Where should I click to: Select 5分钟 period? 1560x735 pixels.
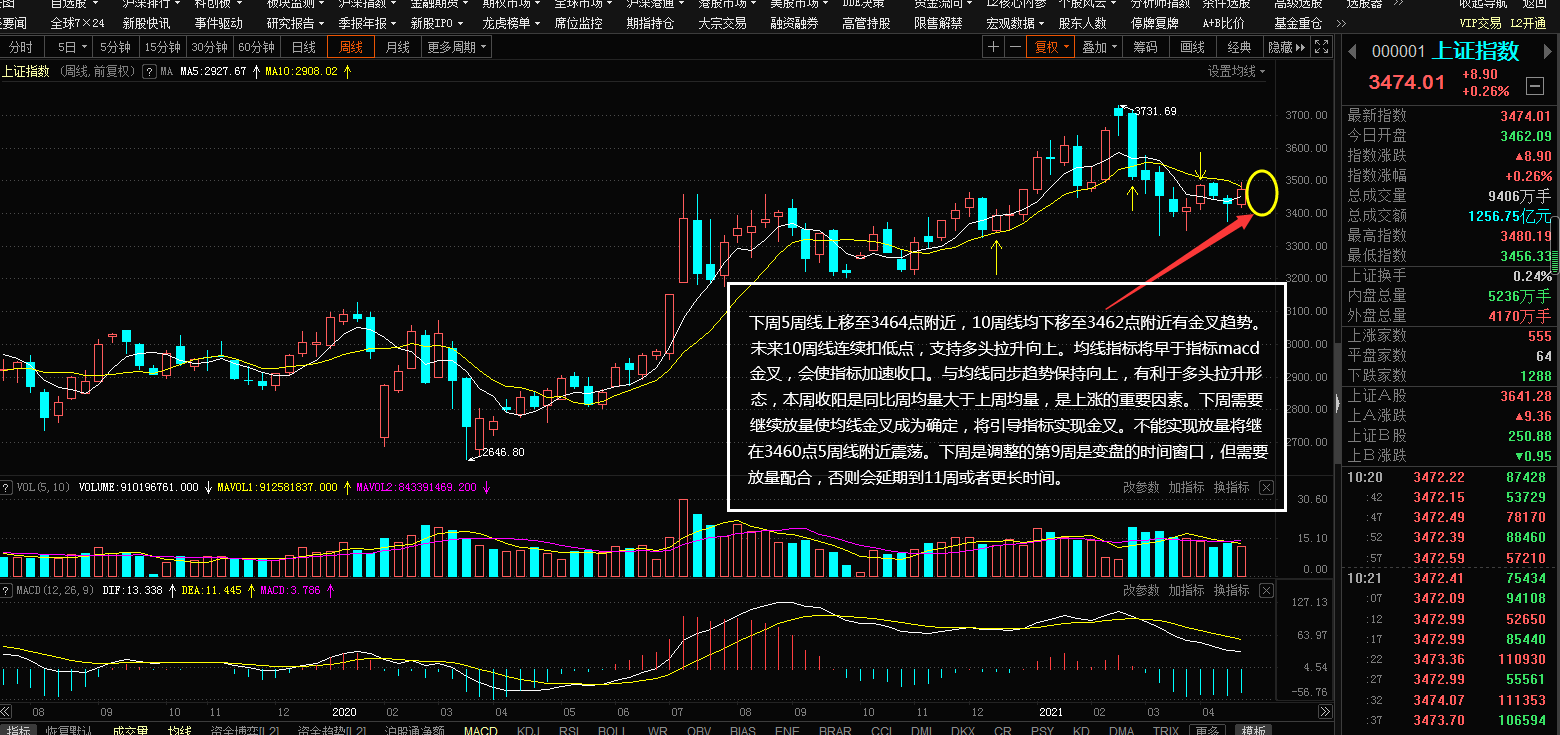(115, 47)
